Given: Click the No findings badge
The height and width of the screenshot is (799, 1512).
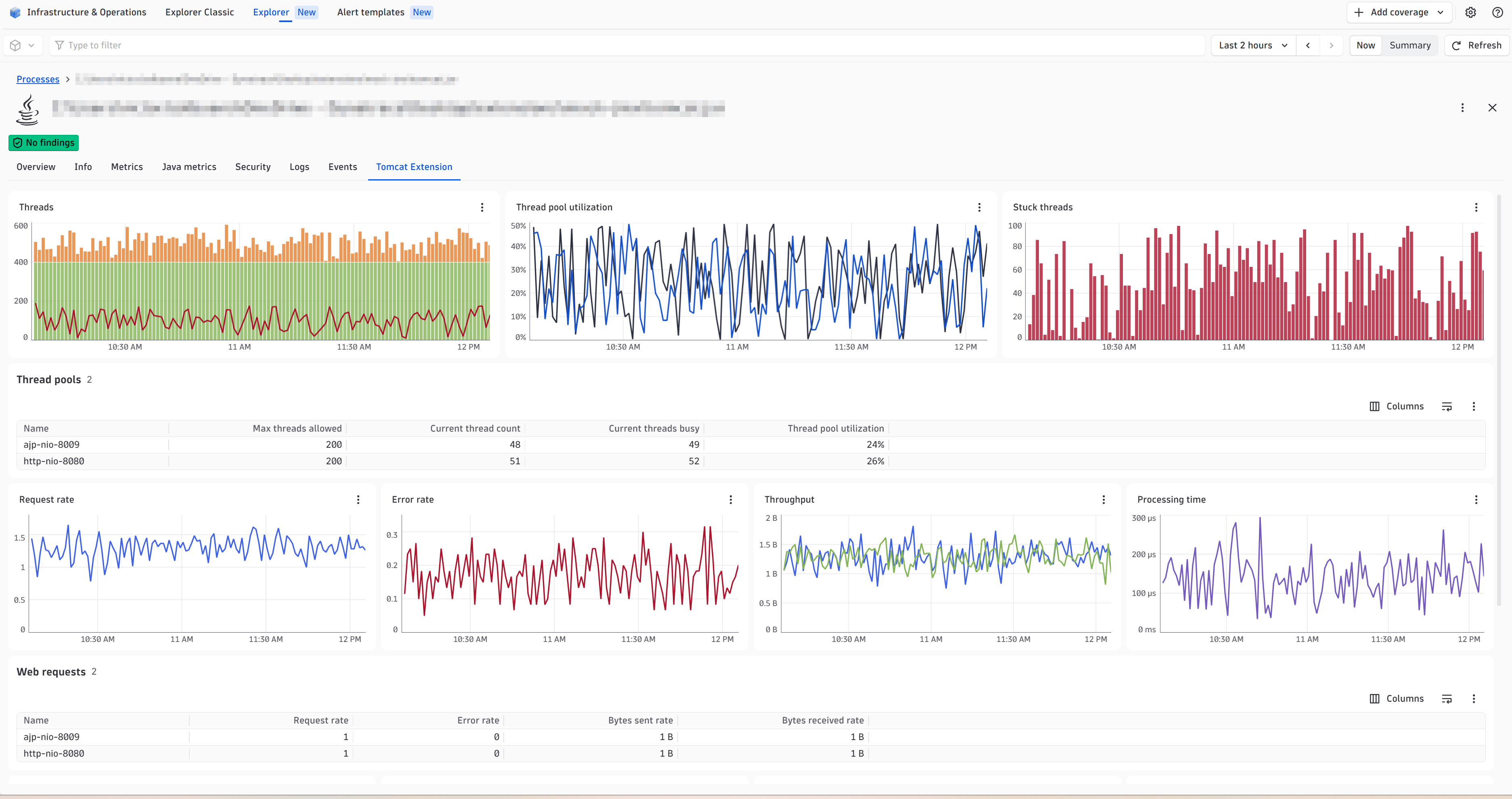Looking at the screenshot, I should pos(44,143).
